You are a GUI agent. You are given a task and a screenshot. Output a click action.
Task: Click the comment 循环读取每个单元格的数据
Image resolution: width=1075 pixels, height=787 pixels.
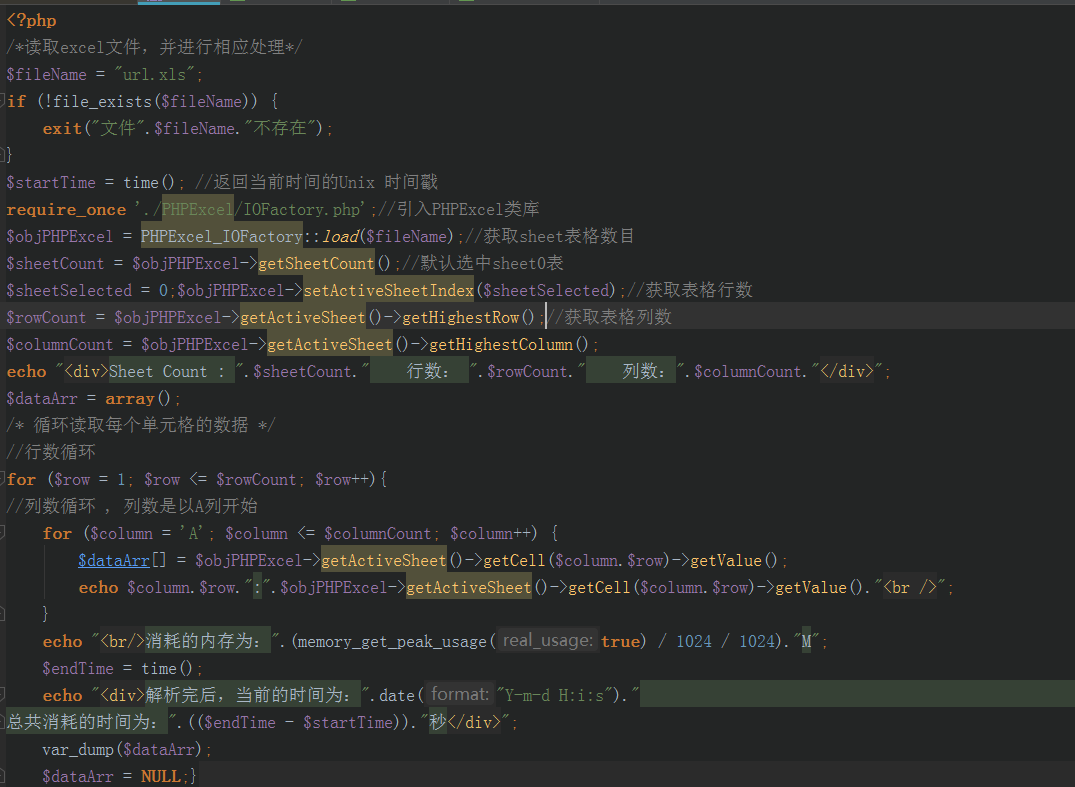(141, 426)
